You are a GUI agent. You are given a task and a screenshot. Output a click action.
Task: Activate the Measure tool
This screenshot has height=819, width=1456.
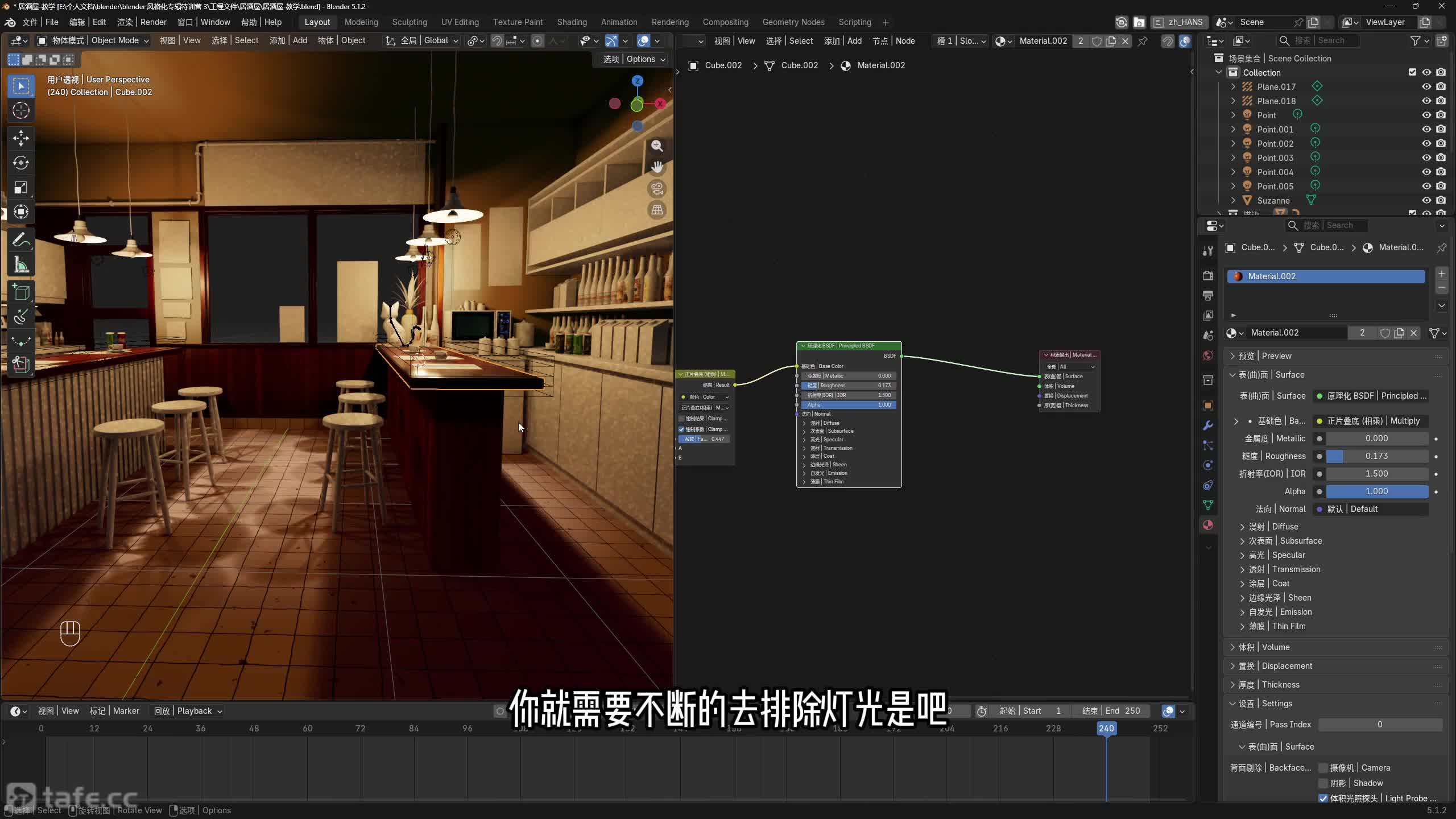21,265
